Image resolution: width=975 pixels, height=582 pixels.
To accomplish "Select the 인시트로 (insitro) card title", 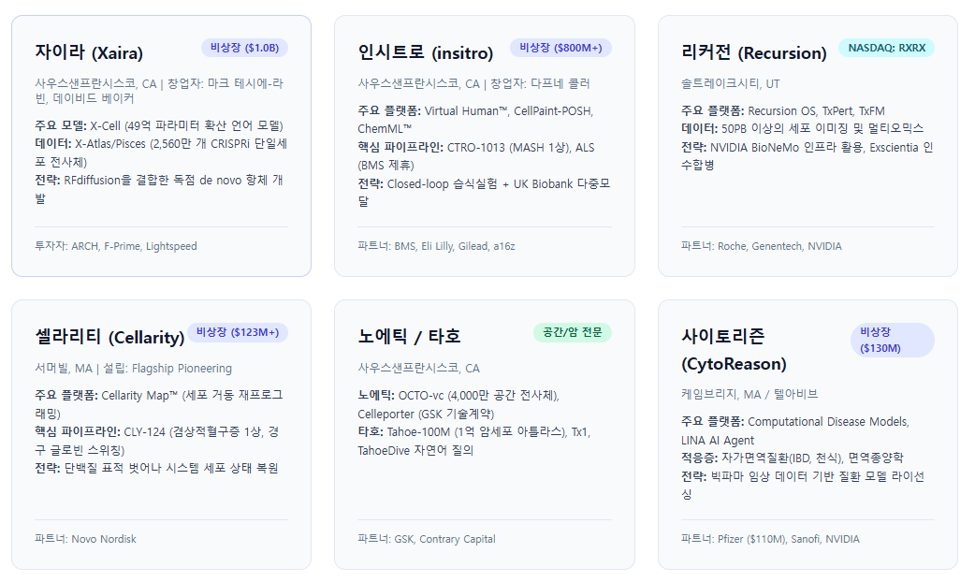I will pos(425,52).
